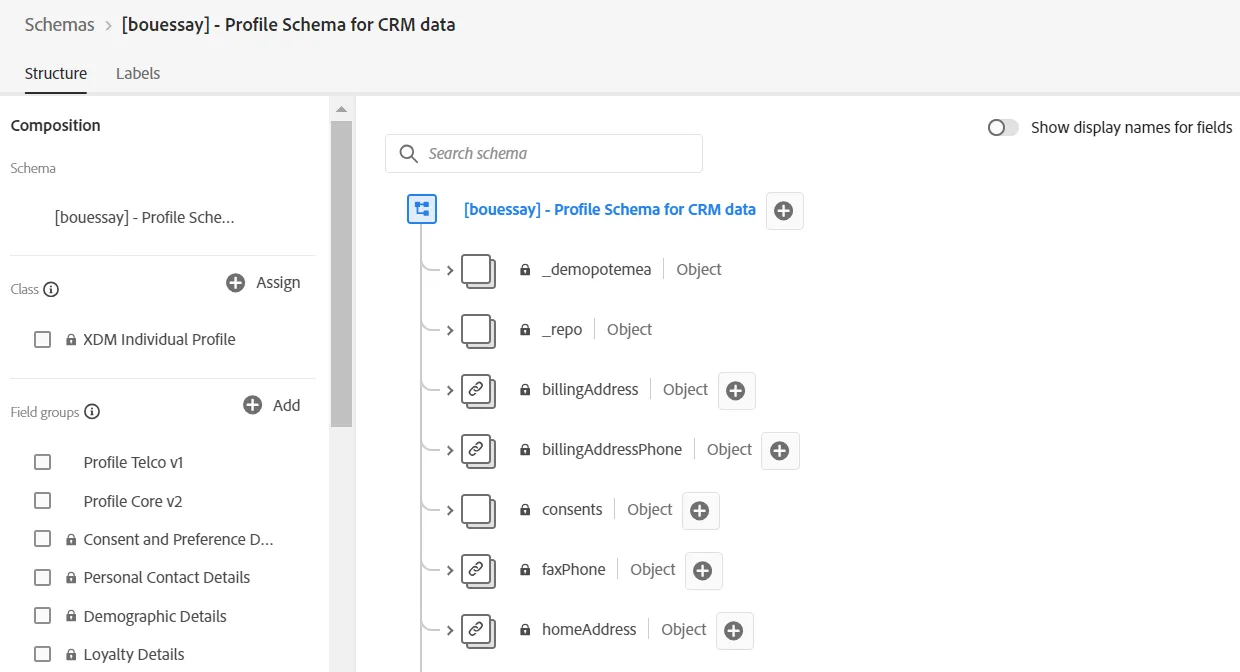Expand the billingAddressPhone node
The image size is (1240, 672).
click(x=450, y=451)
